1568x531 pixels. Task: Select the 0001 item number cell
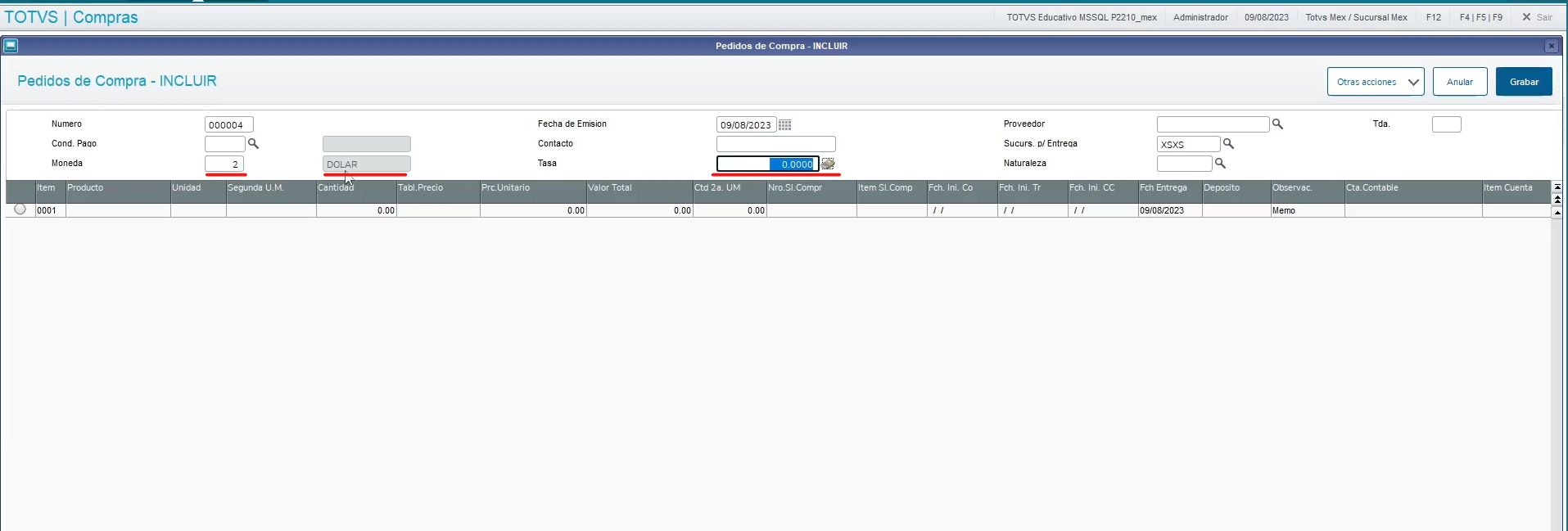click(x=50, y=210)
